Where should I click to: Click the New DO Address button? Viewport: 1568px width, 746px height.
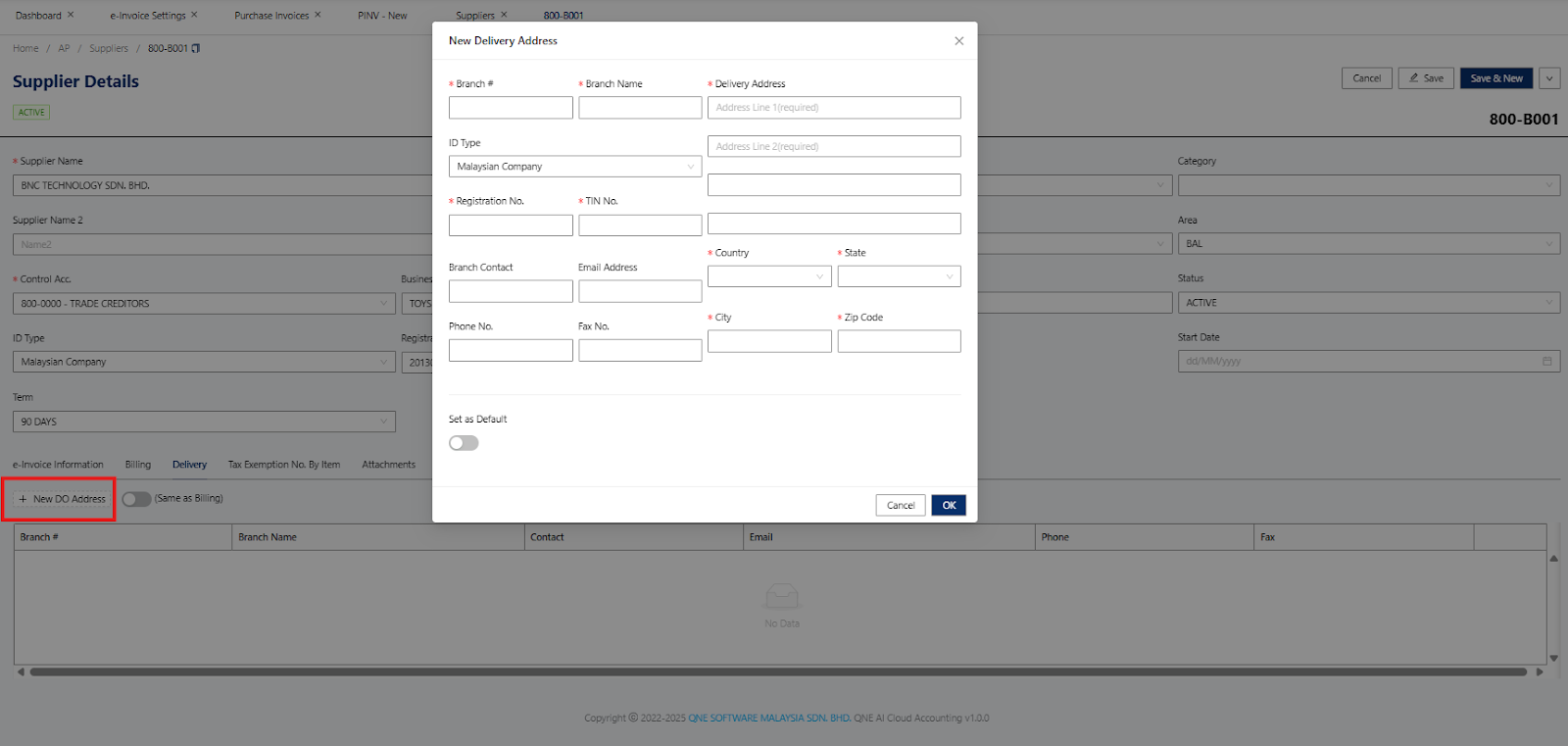click(x=61, y=499)
